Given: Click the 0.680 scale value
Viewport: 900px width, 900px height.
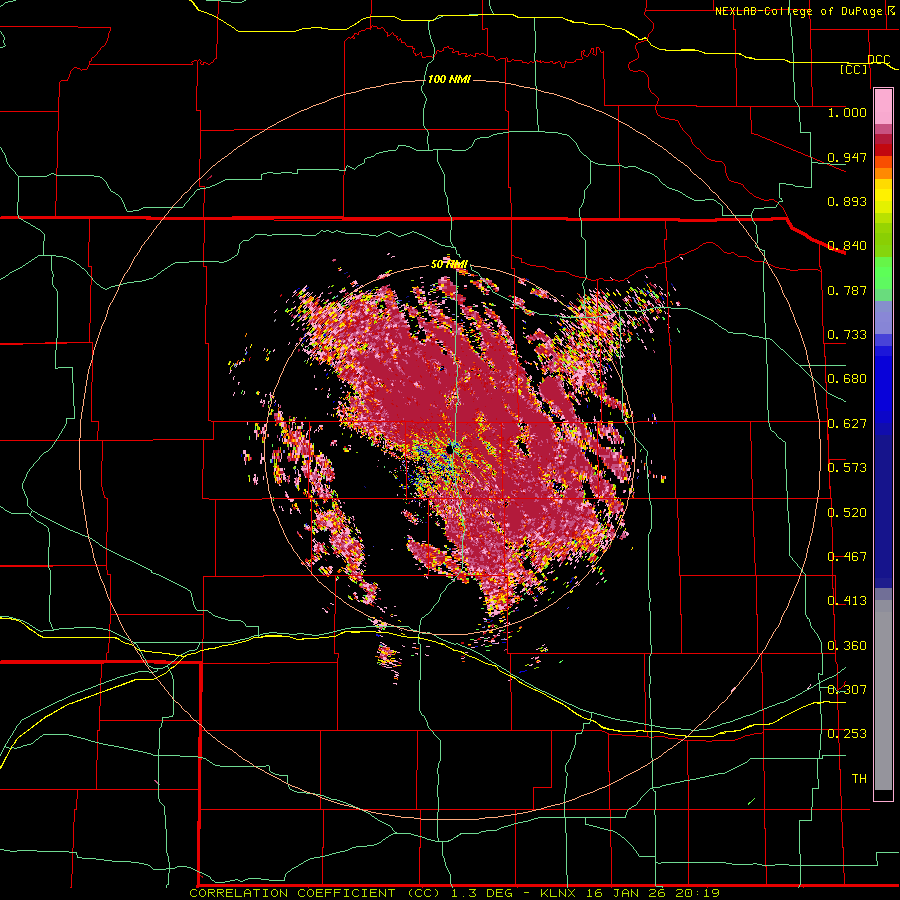Looking at the screenshot, I should pyautogui.click(x=847, y=378).
